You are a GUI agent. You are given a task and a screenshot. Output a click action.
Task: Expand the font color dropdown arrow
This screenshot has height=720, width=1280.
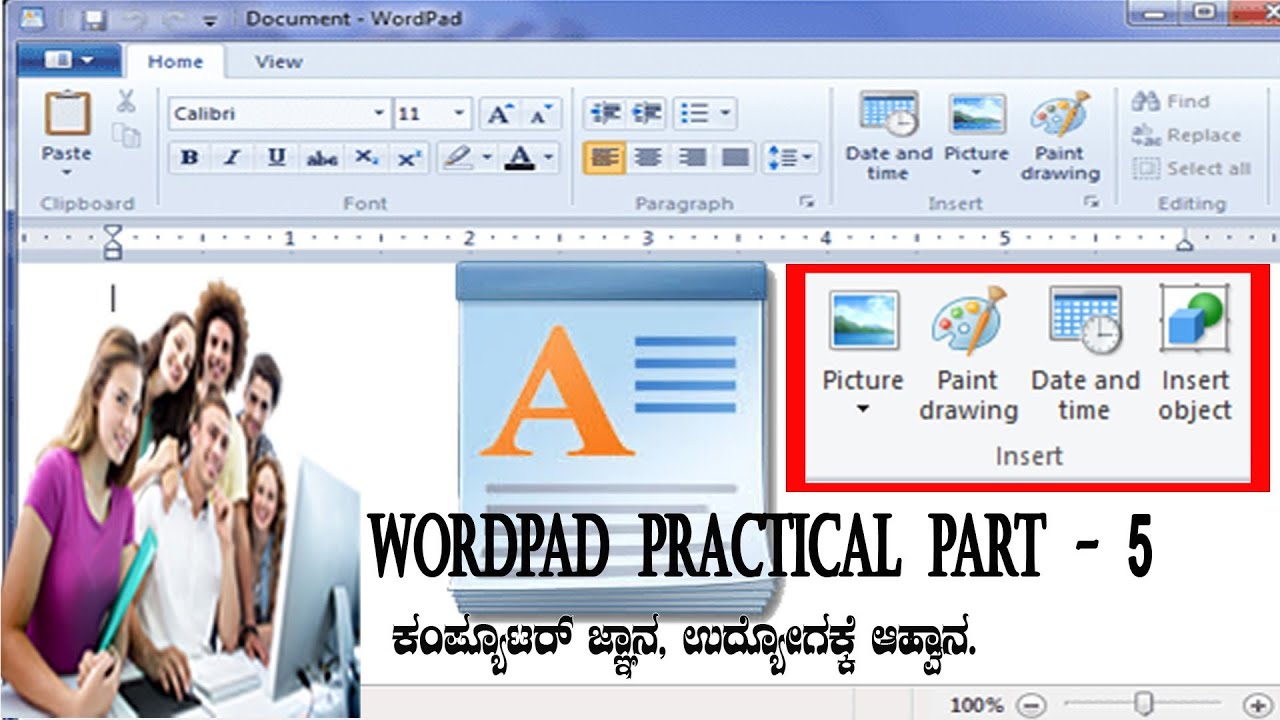(x=549, y=158)
